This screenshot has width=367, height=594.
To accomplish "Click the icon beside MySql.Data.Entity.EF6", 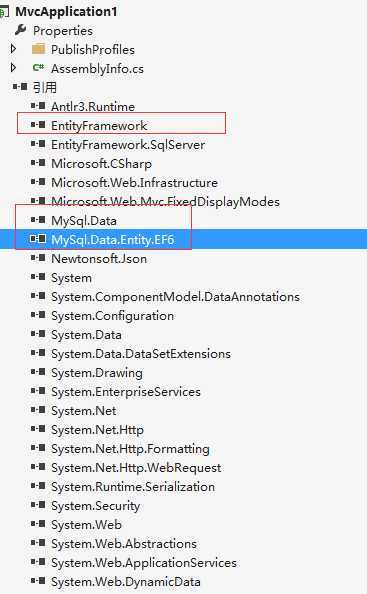I will click(x=38, y=239).
